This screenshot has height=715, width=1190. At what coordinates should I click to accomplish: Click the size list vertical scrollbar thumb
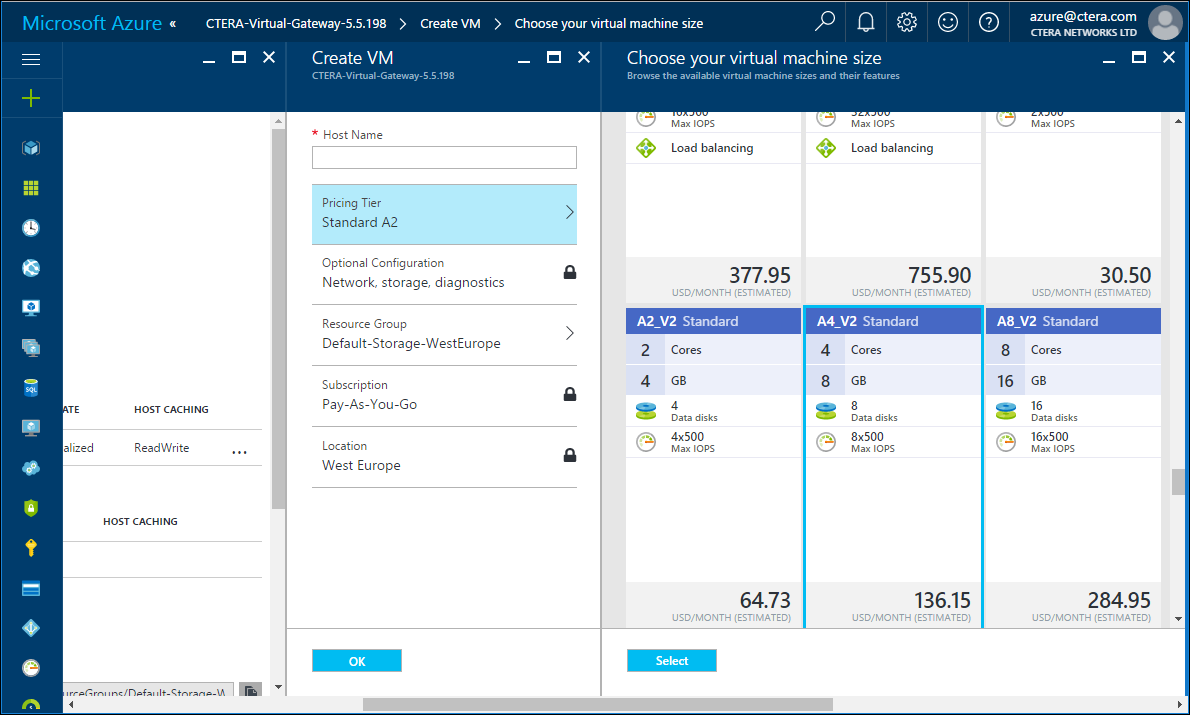[x=1178, y=482]
